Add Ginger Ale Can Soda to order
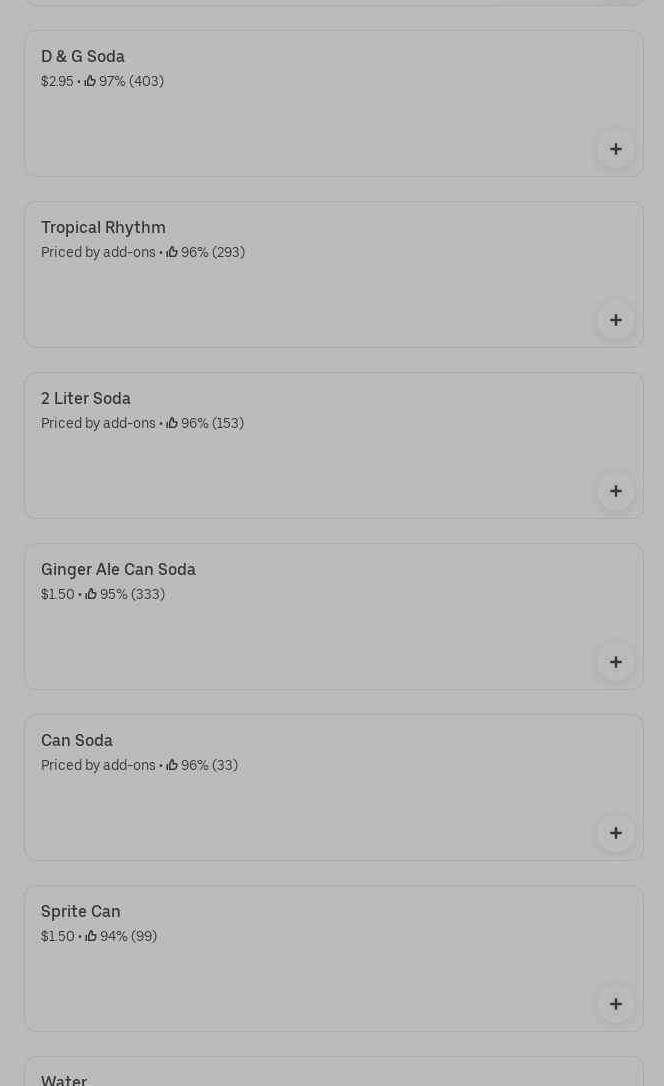664x1086 pixels. (615, 662)
